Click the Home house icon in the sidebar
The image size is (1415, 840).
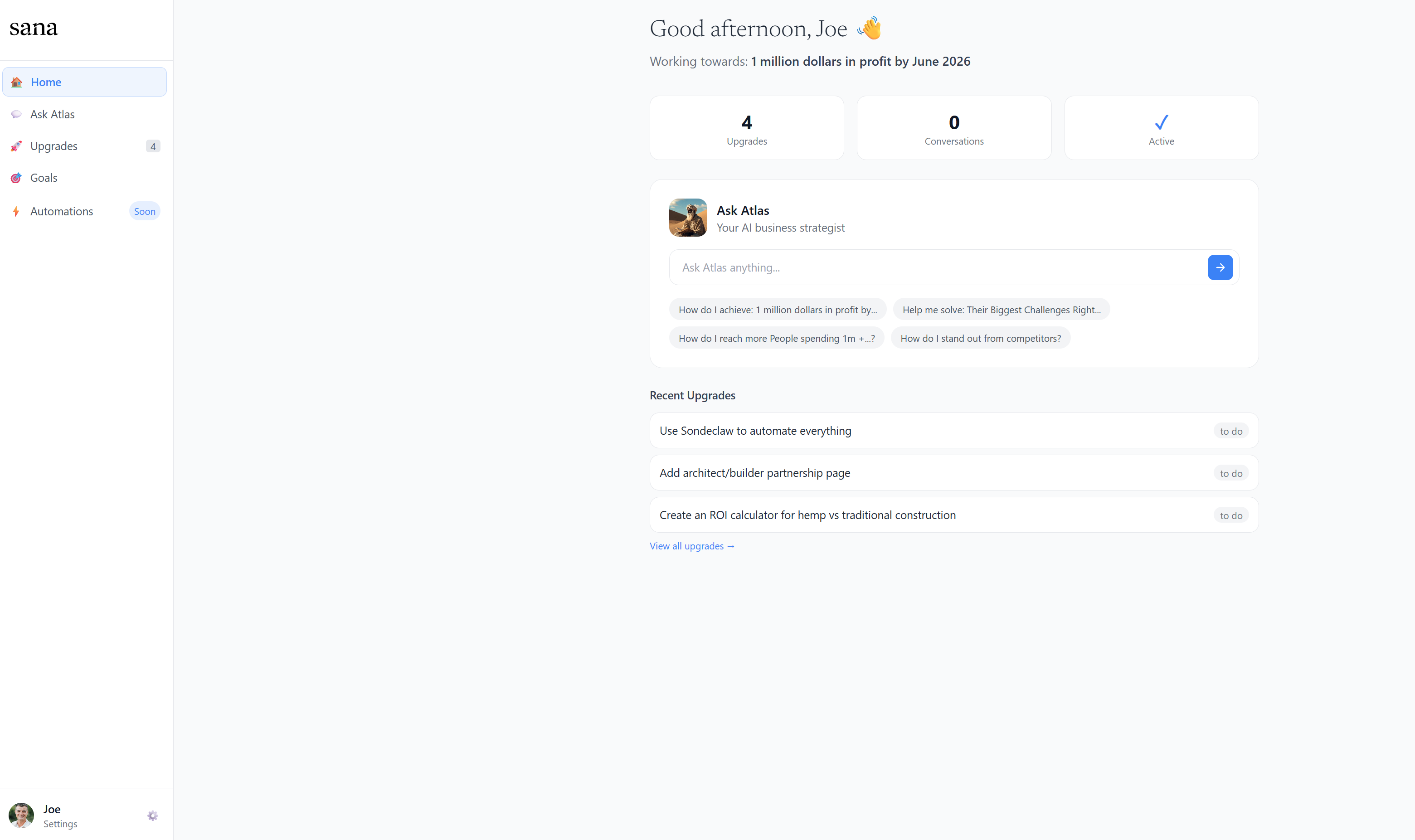tap(17, 82)
